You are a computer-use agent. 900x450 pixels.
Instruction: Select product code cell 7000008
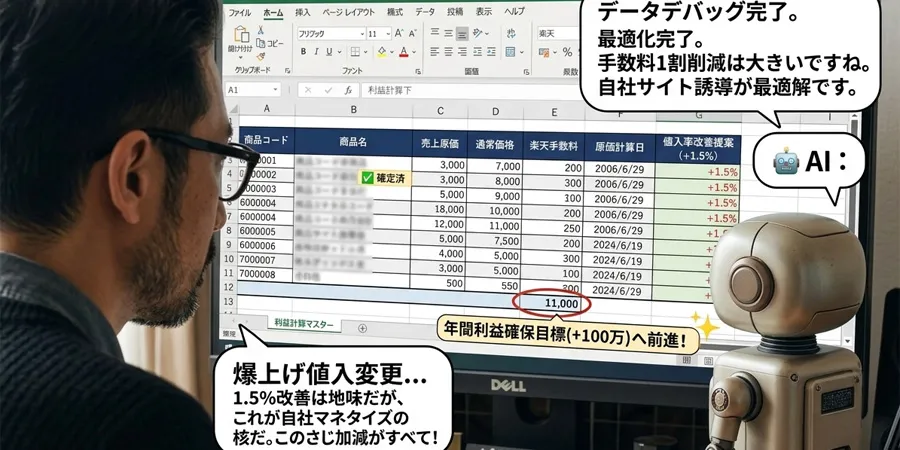pos(266,274)
